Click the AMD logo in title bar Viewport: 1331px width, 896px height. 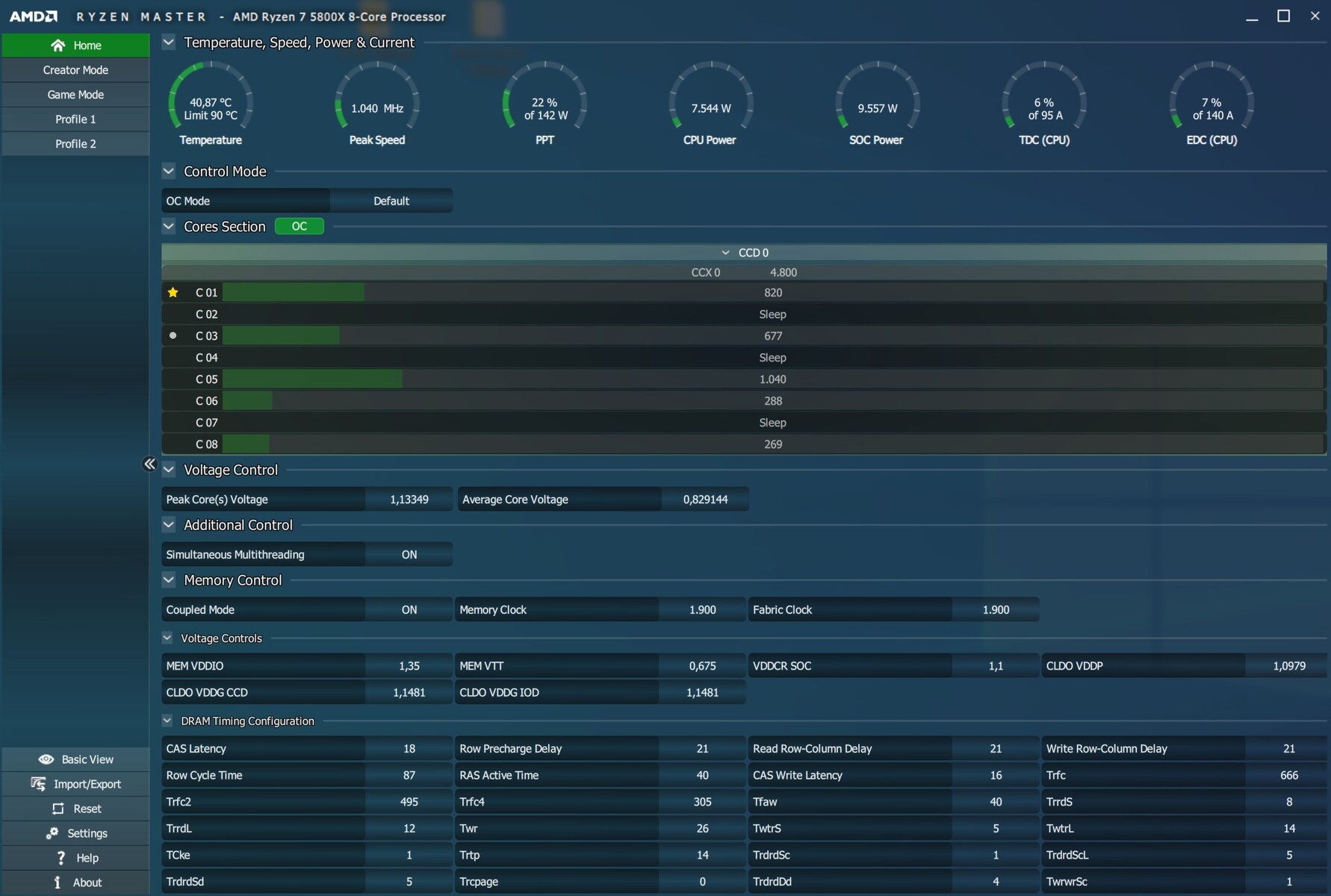point(34,16)
